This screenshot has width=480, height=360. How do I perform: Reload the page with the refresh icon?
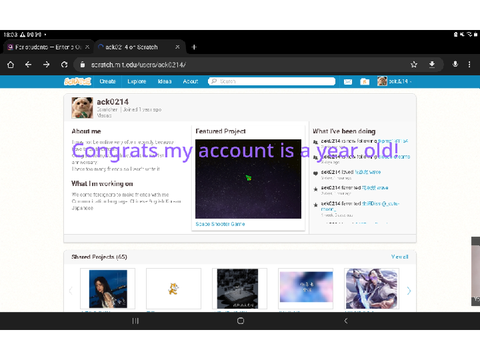pos(64,65)
